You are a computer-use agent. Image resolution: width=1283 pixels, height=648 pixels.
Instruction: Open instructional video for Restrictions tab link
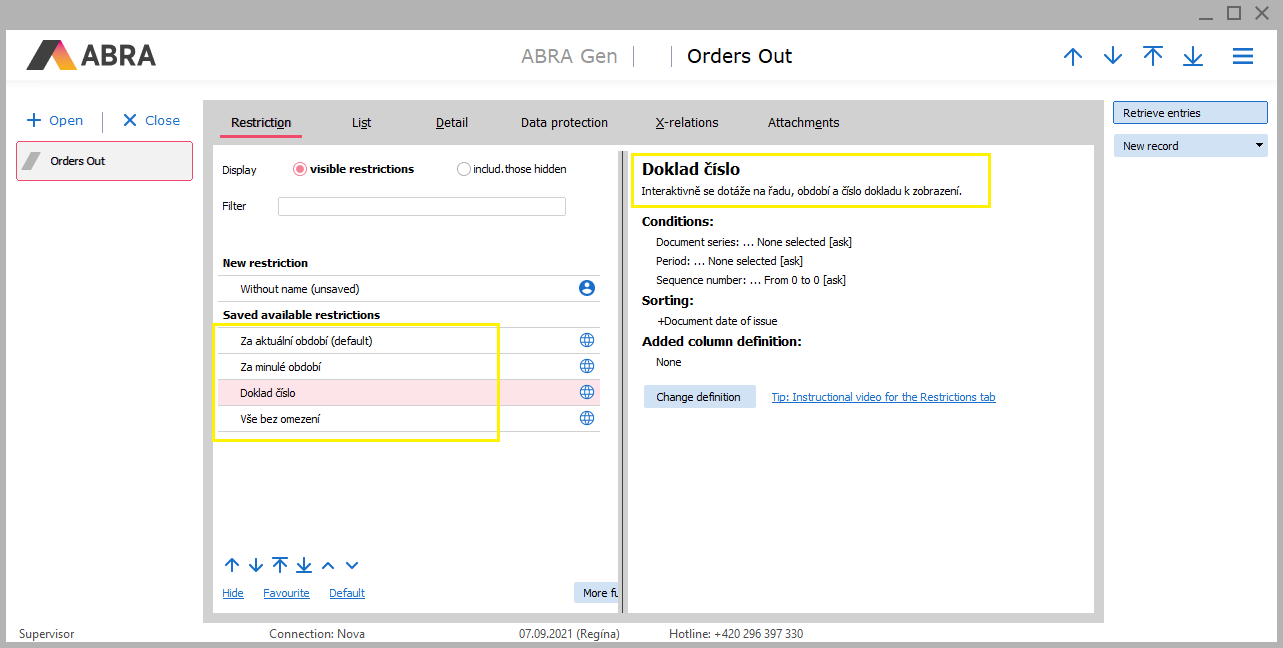883,397
